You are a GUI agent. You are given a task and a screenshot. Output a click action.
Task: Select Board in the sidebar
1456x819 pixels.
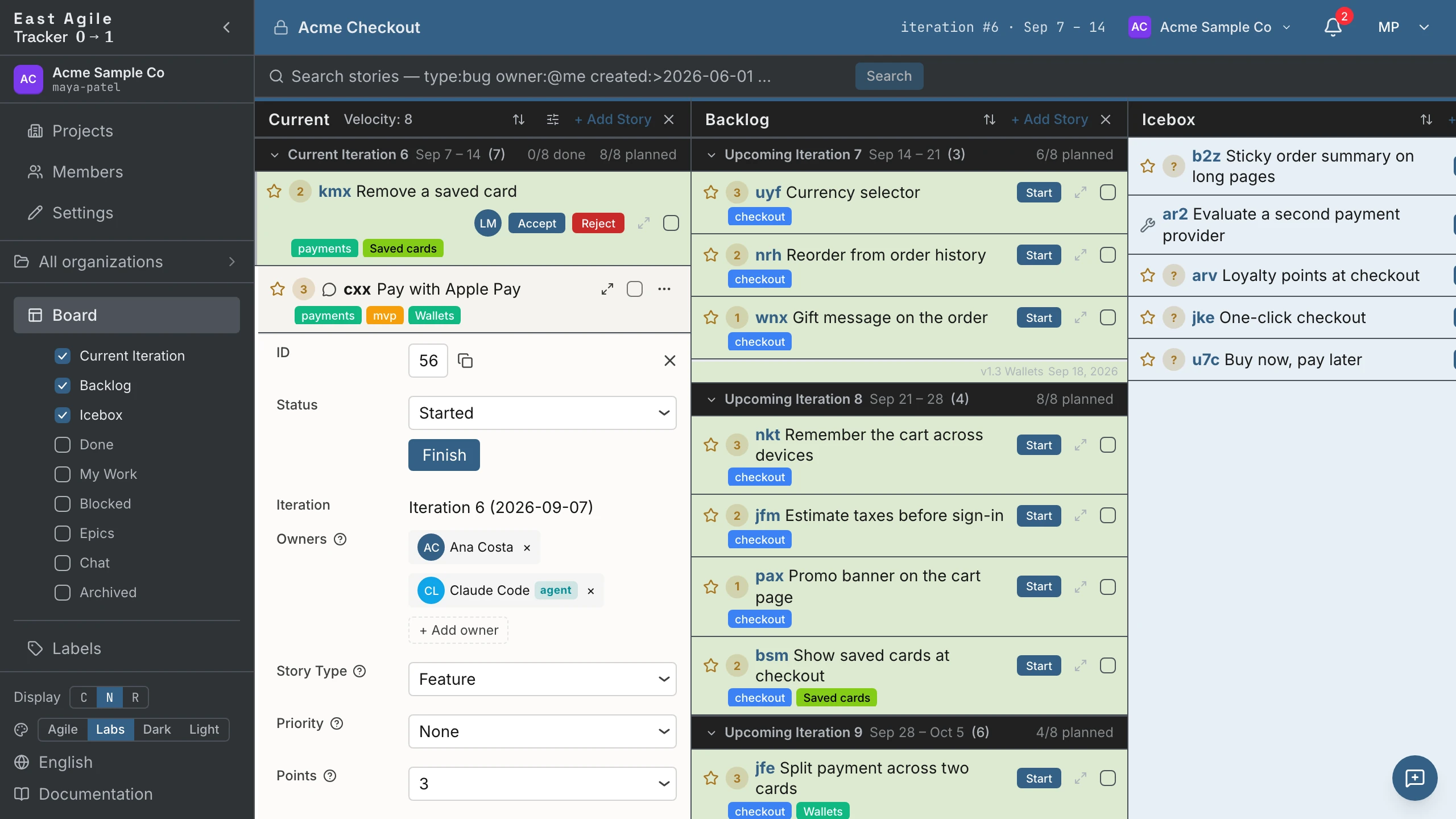point(126,315)
